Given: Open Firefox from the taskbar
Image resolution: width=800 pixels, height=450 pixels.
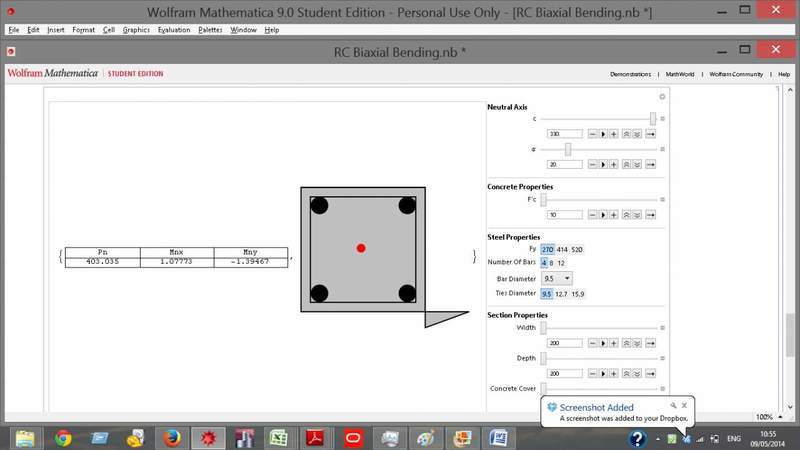Looking at the screenshot, I should pyautogui.click(x=170, y=438).
